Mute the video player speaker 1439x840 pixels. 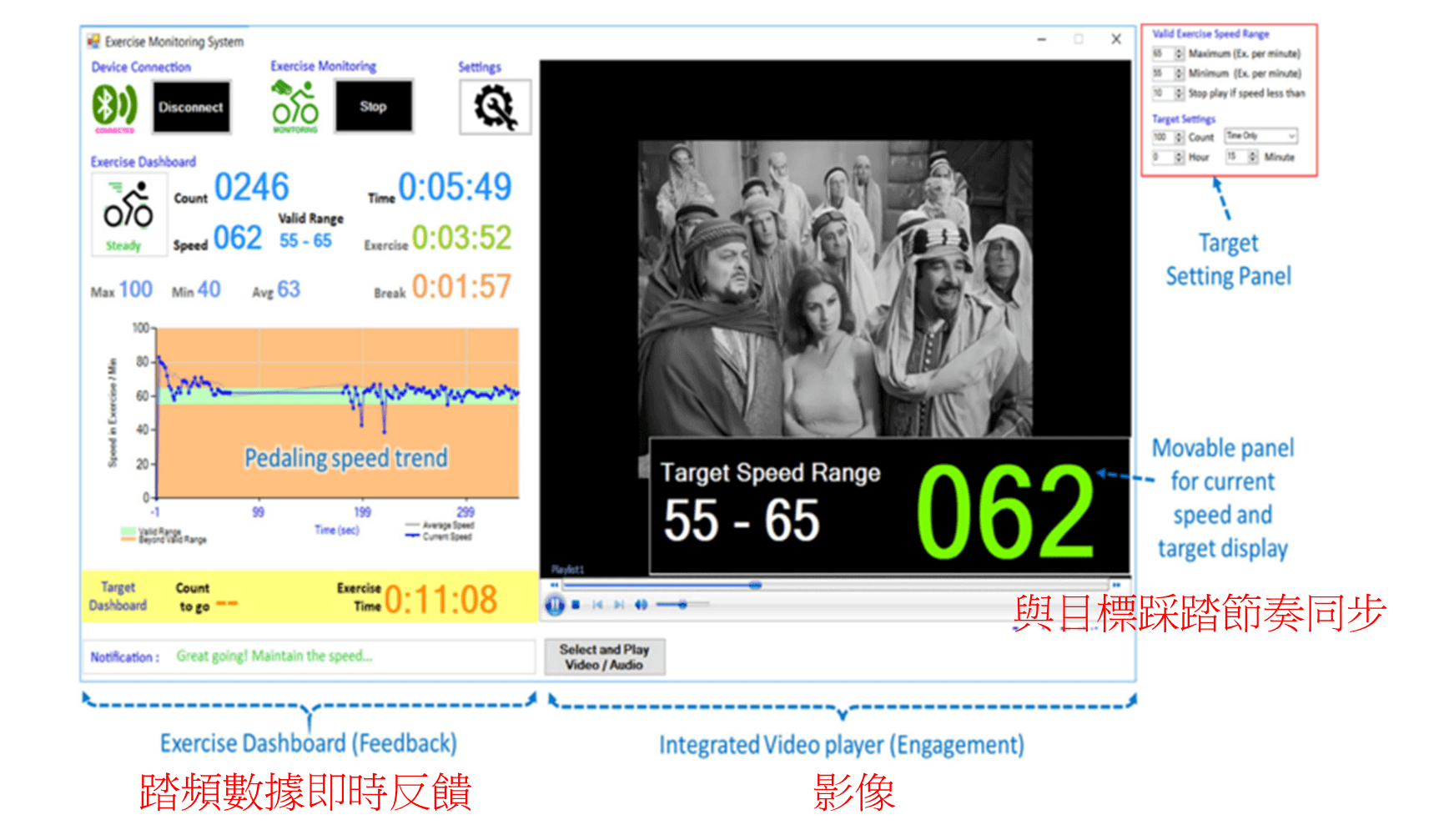click(641, 605)
